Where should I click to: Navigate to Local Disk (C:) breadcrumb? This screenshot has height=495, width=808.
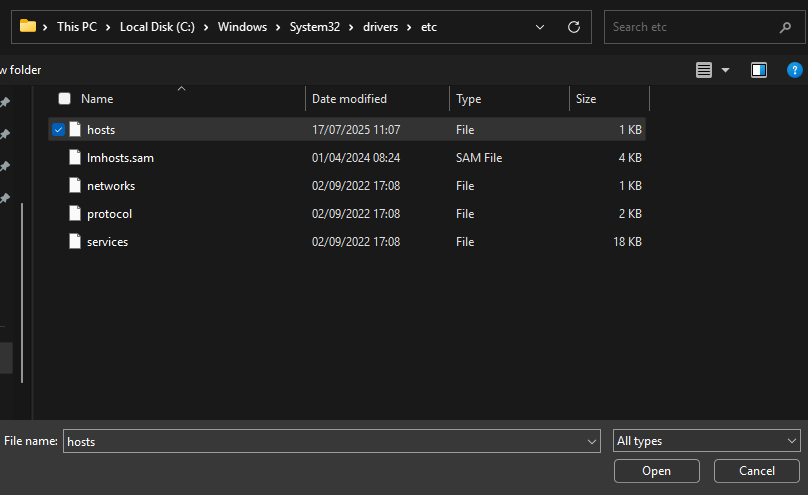click(x=157, y=27)
